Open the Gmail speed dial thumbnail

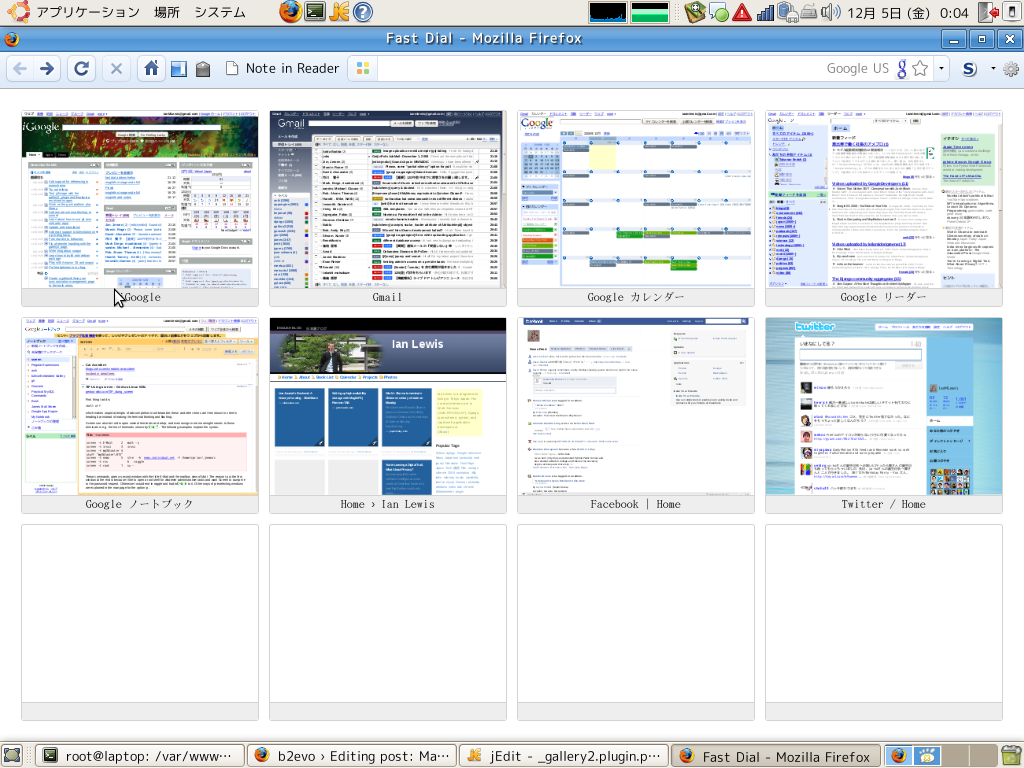click(x=388, y=200)
